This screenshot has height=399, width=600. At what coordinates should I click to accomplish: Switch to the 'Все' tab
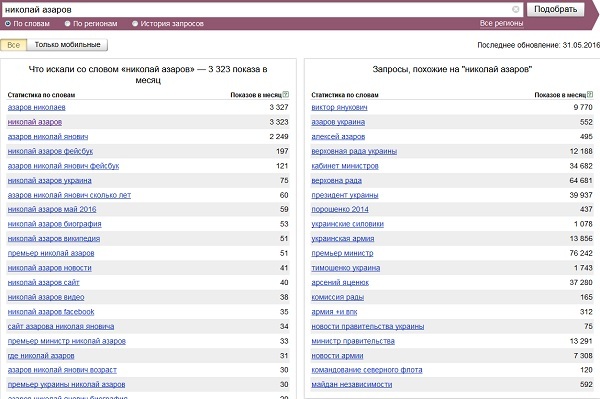(13, 45)
